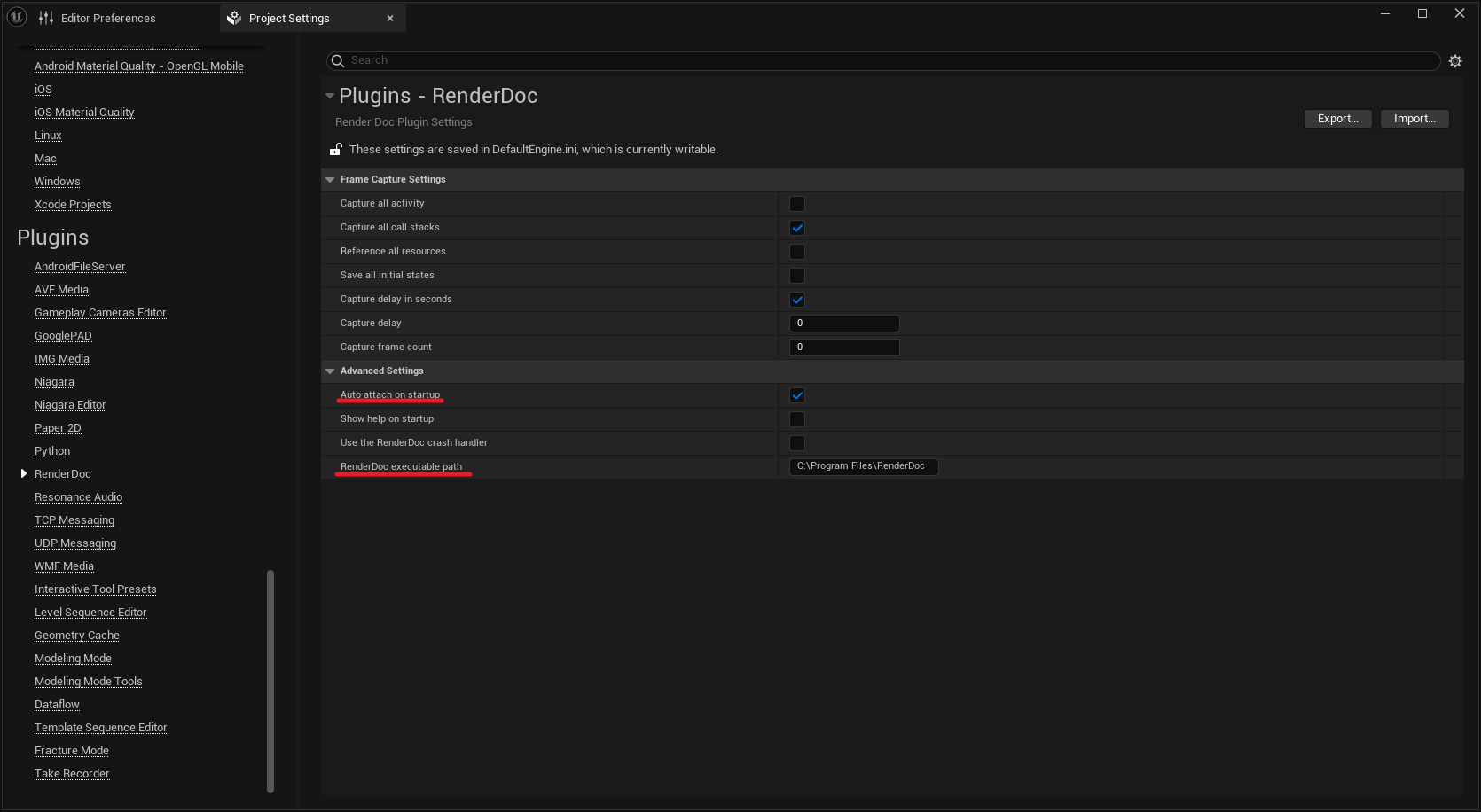Enable Show help on startup checkbox

click(x=797, y=419)
